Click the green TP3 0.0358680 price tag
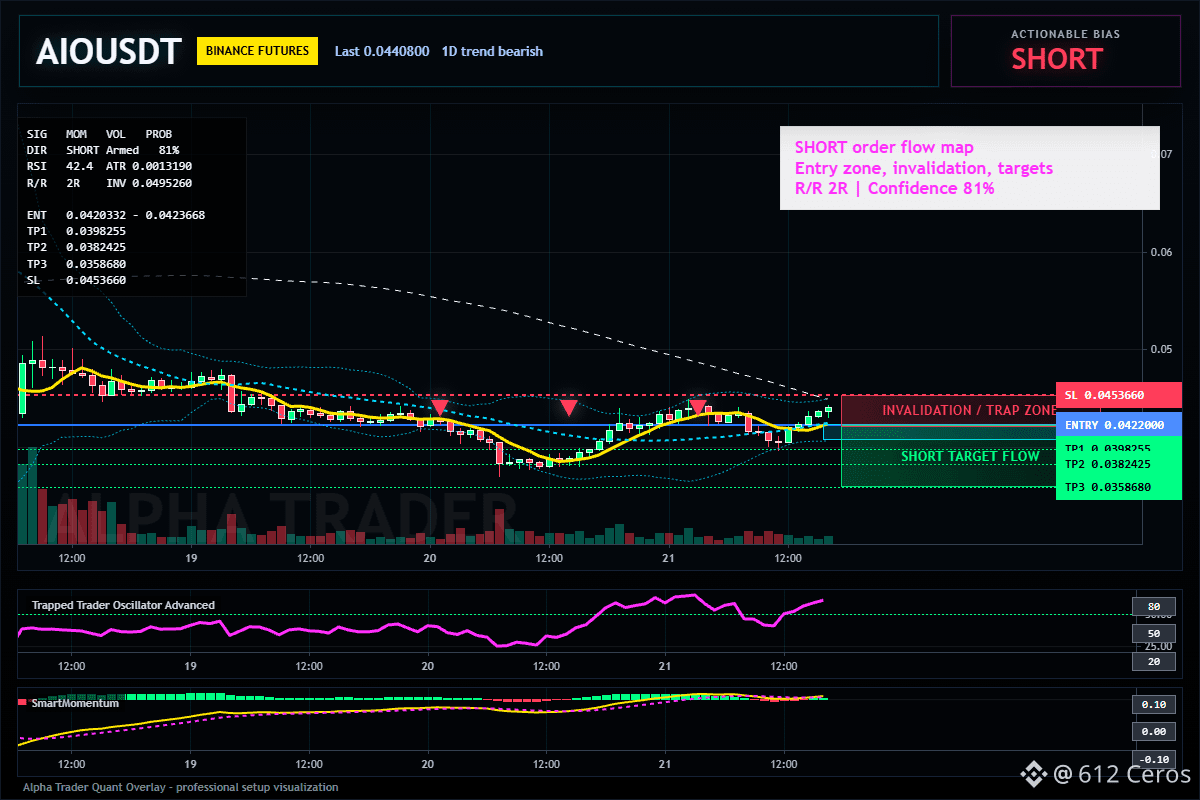The width and height of the screenshot is (1200, 800). (x=1118, y=487)
